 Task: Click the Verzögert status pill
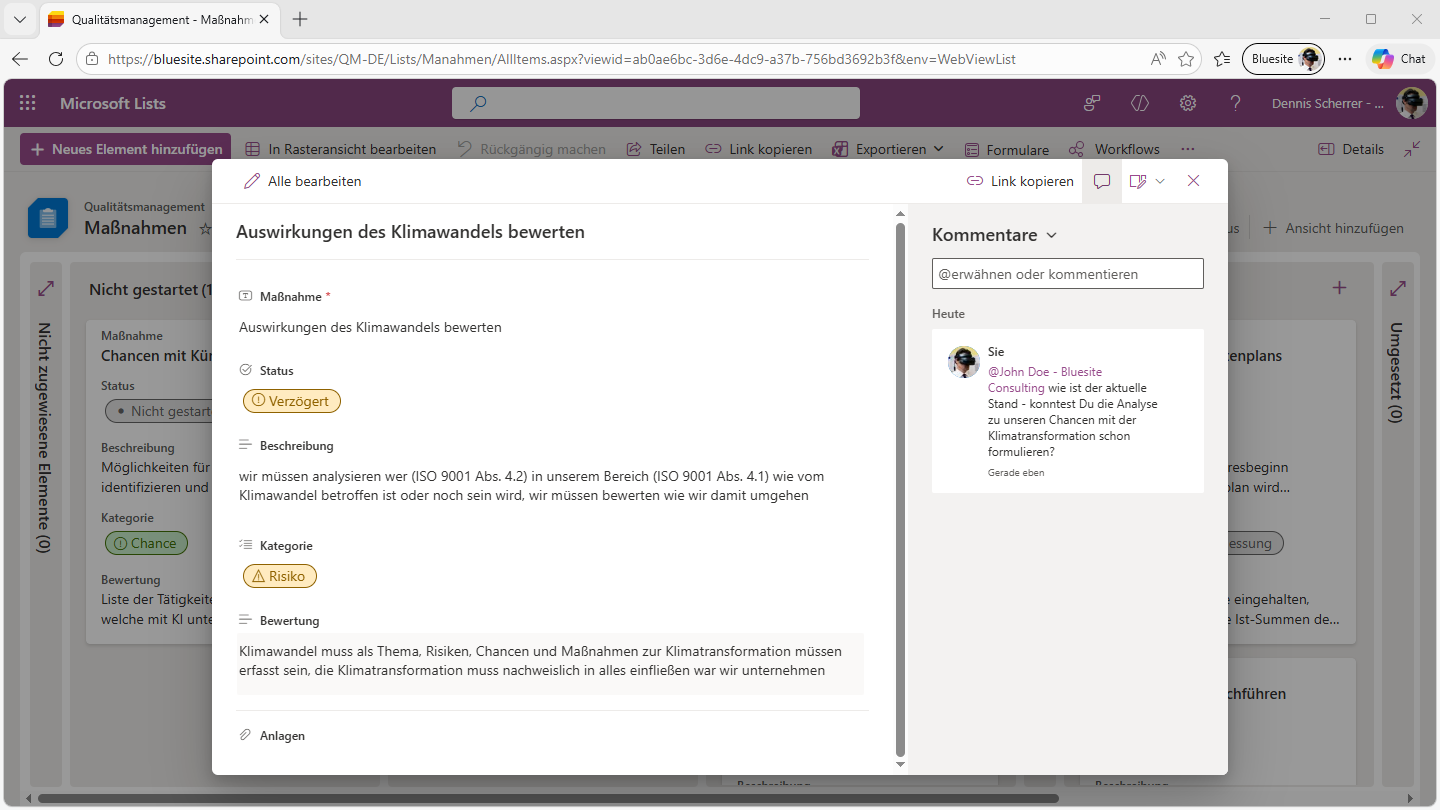pos(292,401)
